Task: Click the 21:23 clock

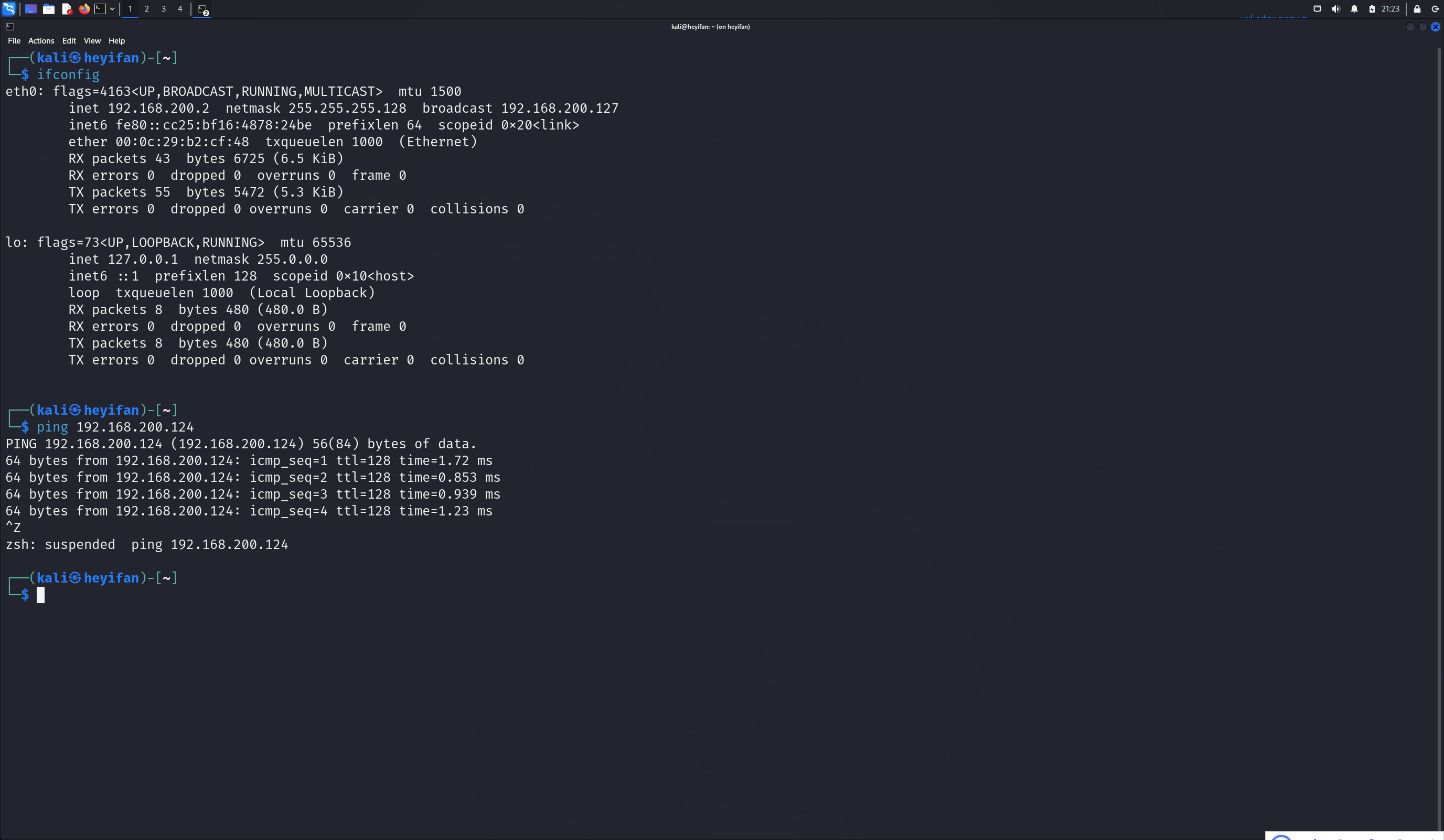Action: (1390, 8)
